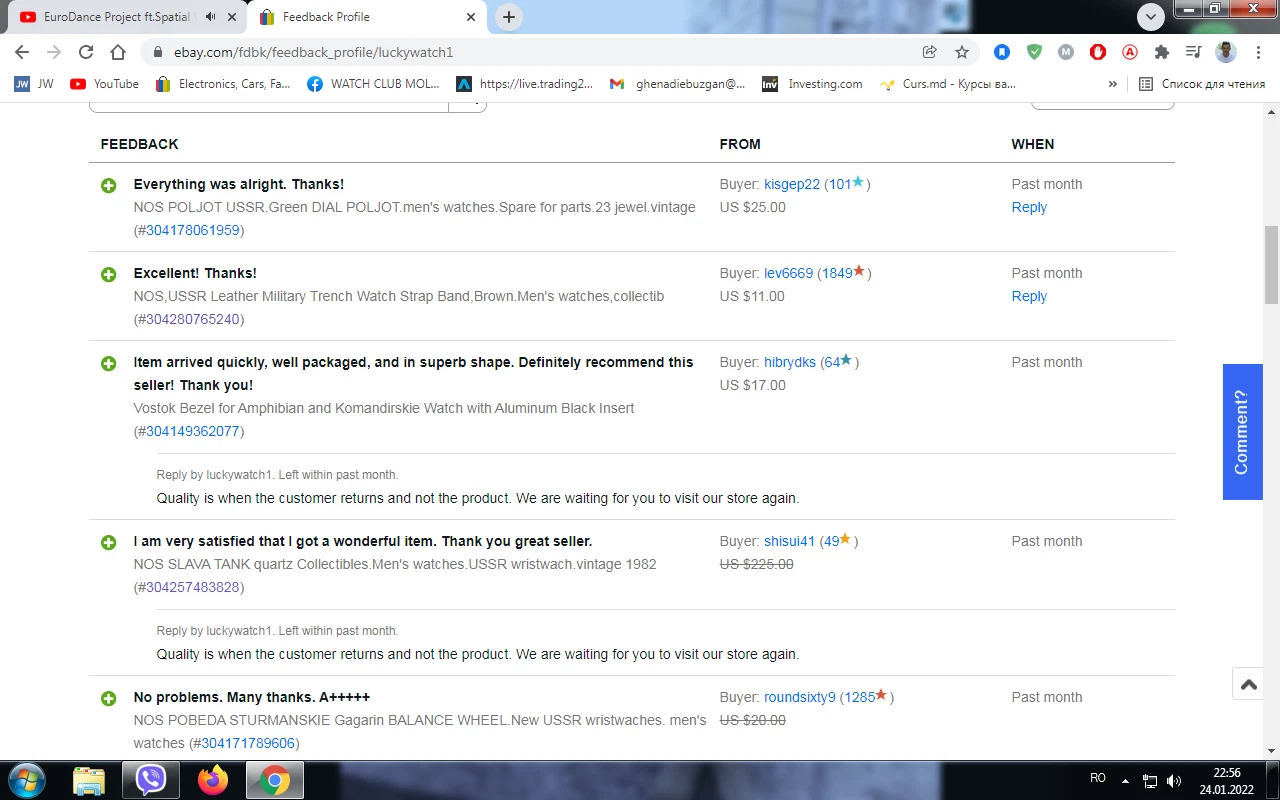Mute the EuroDance Project tab audio
Viewport: 1280px width, 800px height.
tap(210, 17)
